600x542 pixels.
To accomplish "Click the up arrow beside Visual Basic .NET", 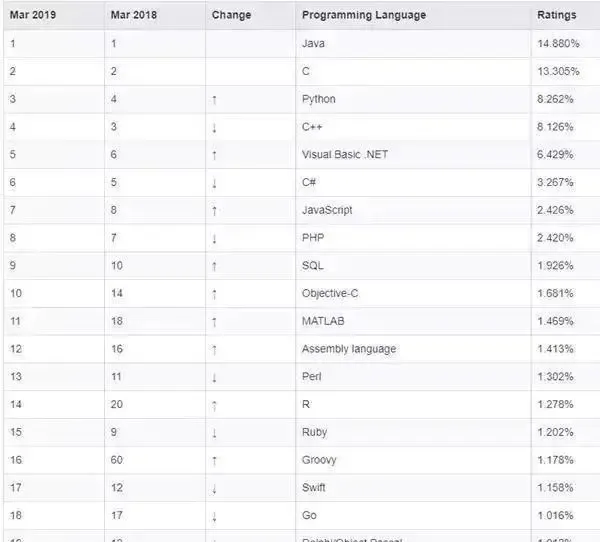I will coord(214,156).
